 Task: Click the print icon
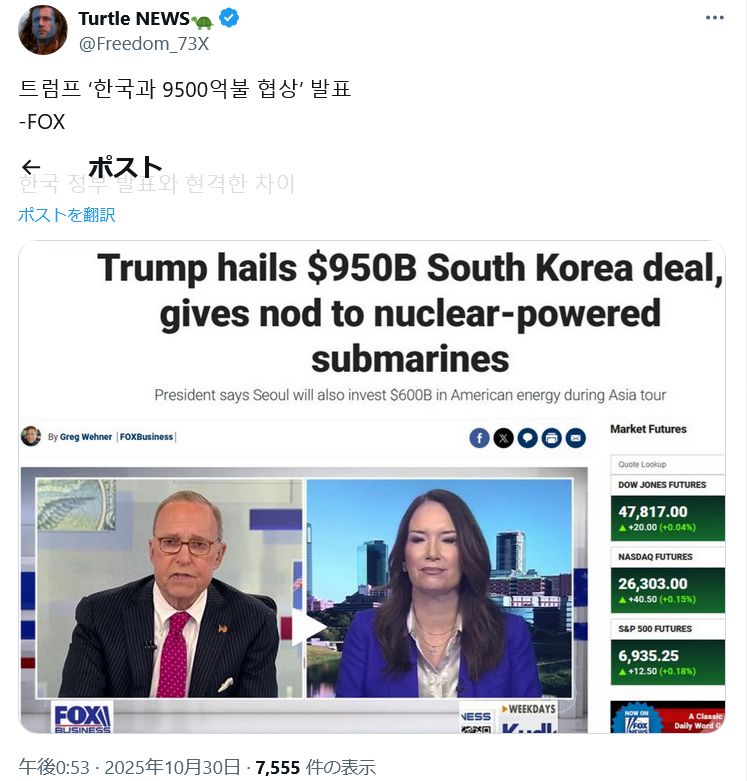tap(551, 438)
